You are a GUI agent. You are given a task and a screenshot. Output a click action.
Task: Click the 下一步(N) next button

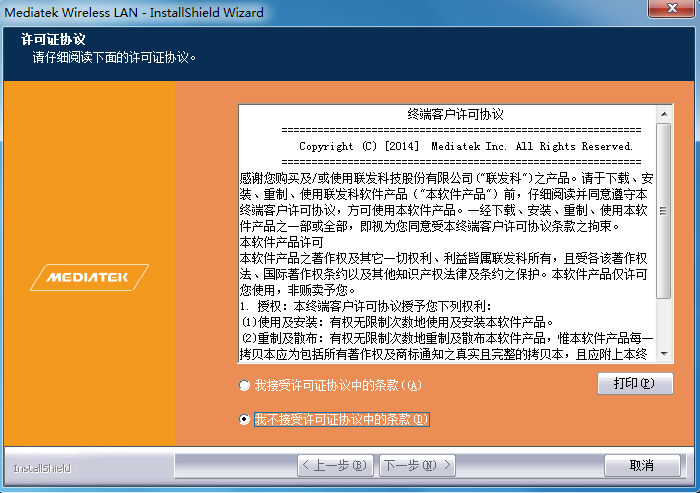(417, 466)
